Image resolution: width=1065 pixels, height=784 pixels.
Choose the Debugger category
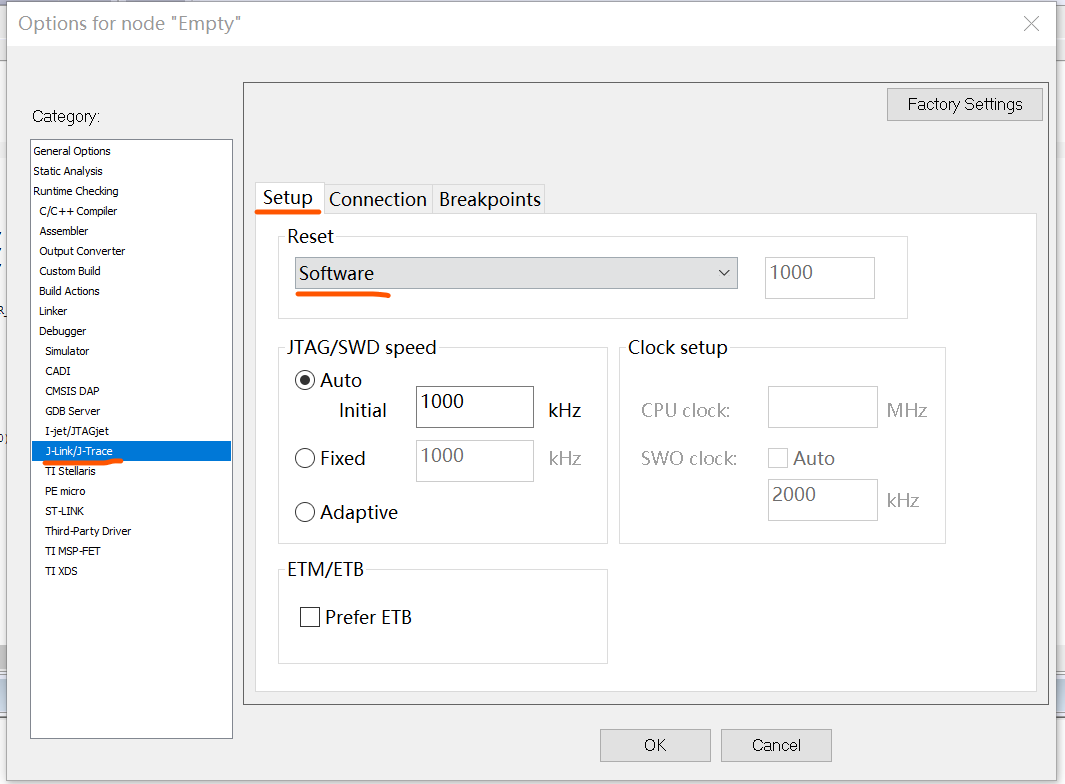point(63,331)
